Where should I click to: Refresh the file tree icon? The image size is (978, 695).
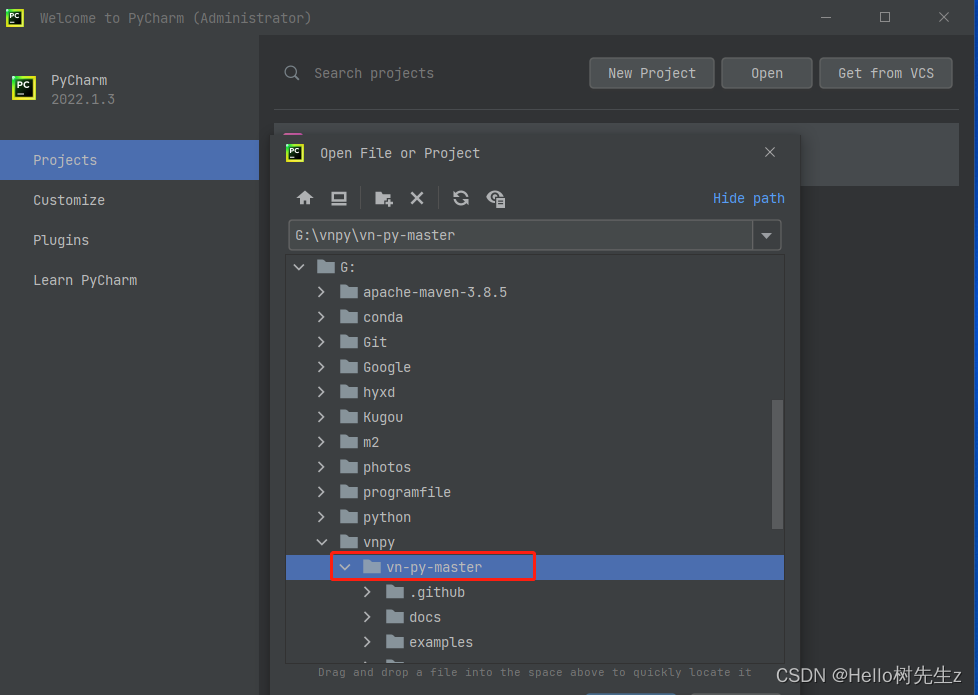click(x=461, y=198)
